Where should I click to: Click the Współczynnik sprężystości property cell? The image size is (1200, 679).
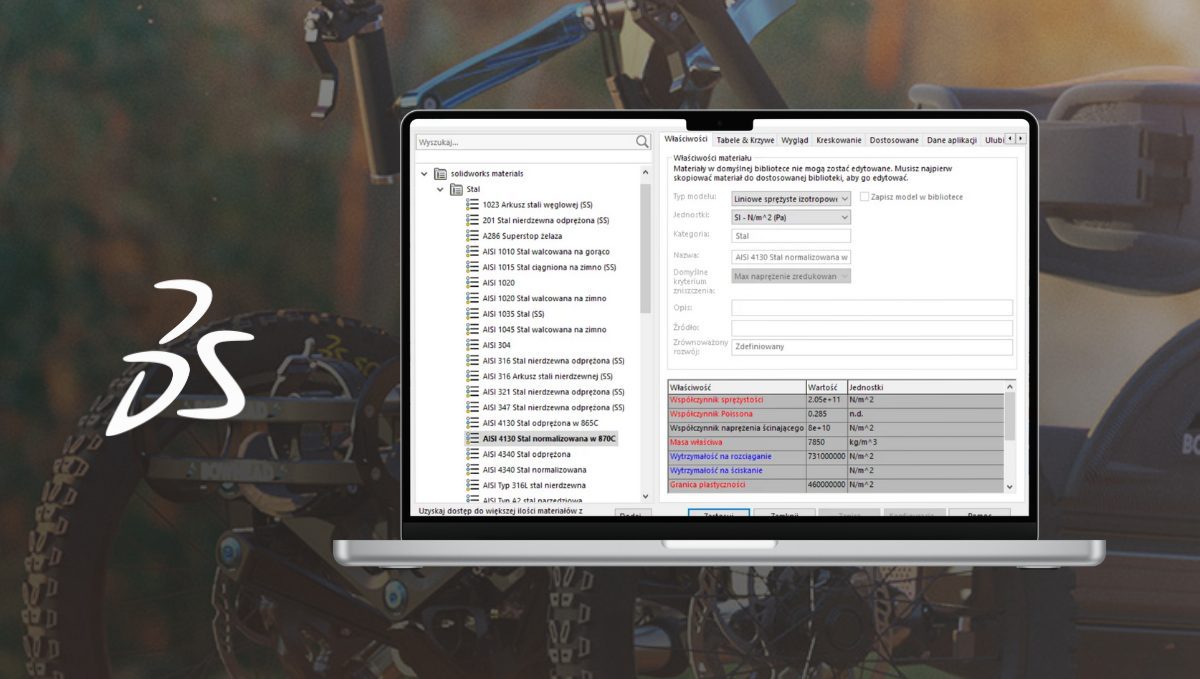[x=736, y=400]
